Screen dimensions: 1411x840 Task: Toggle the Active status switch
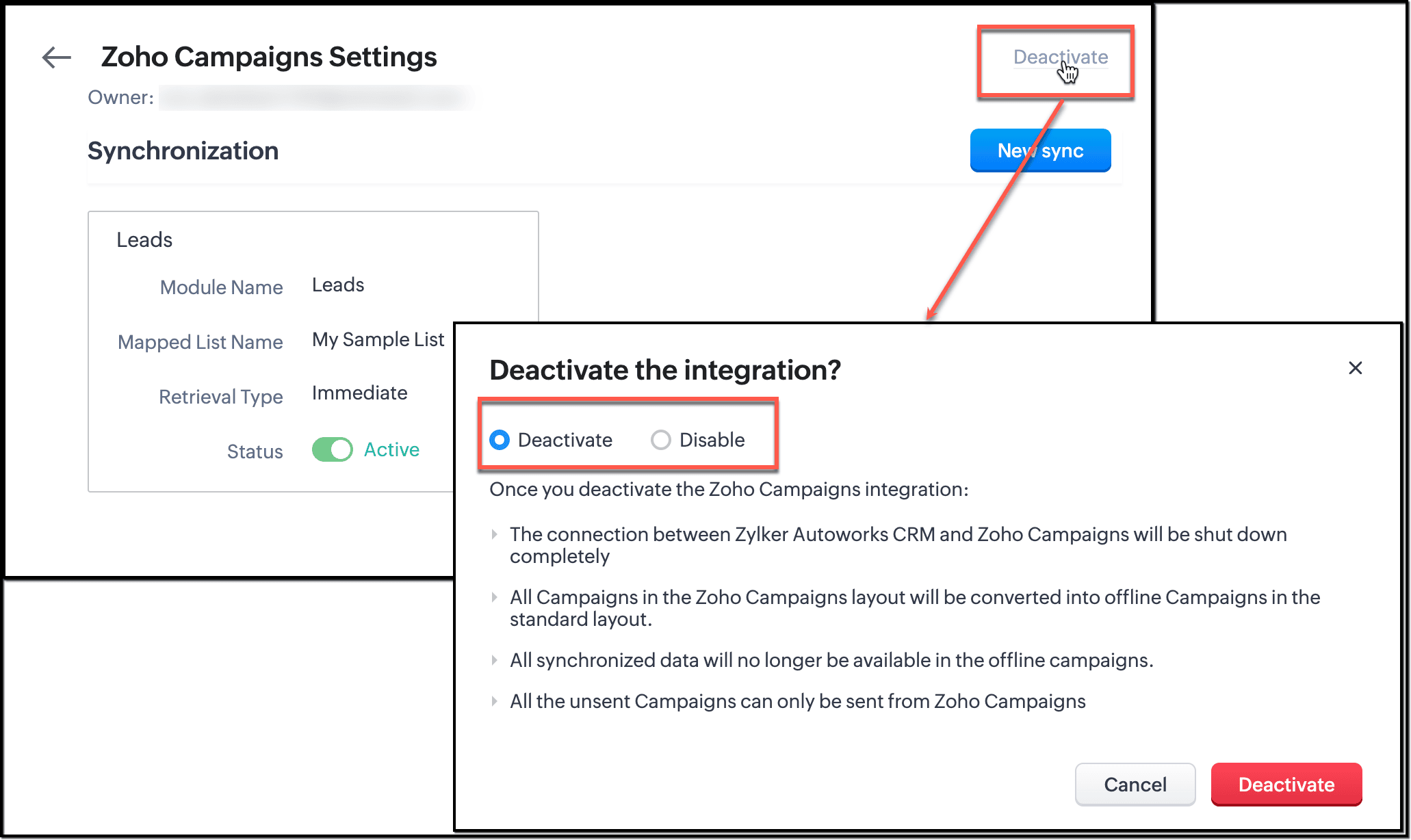(x=333, y=450)
